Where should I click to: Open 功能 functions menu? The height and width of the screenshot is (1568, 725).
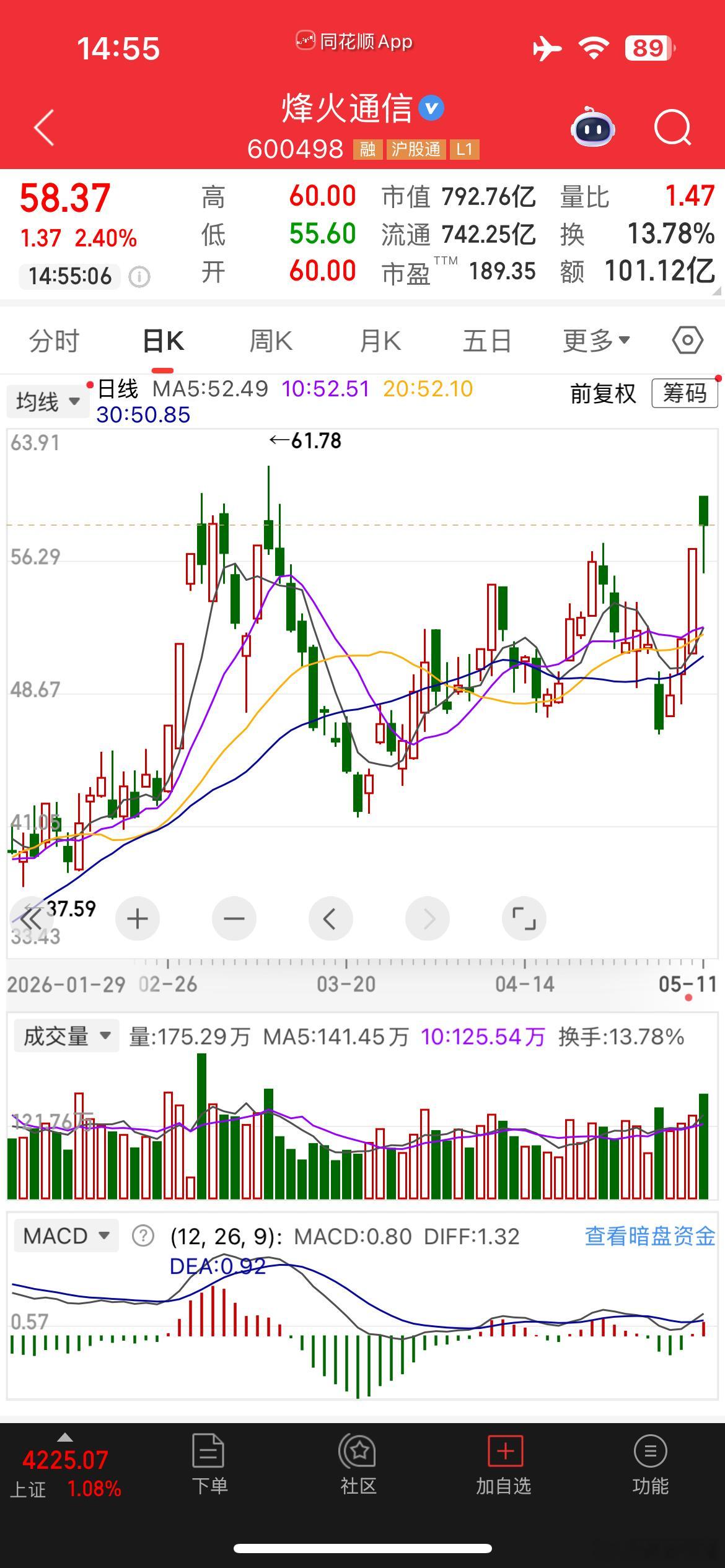point(650,1465)
